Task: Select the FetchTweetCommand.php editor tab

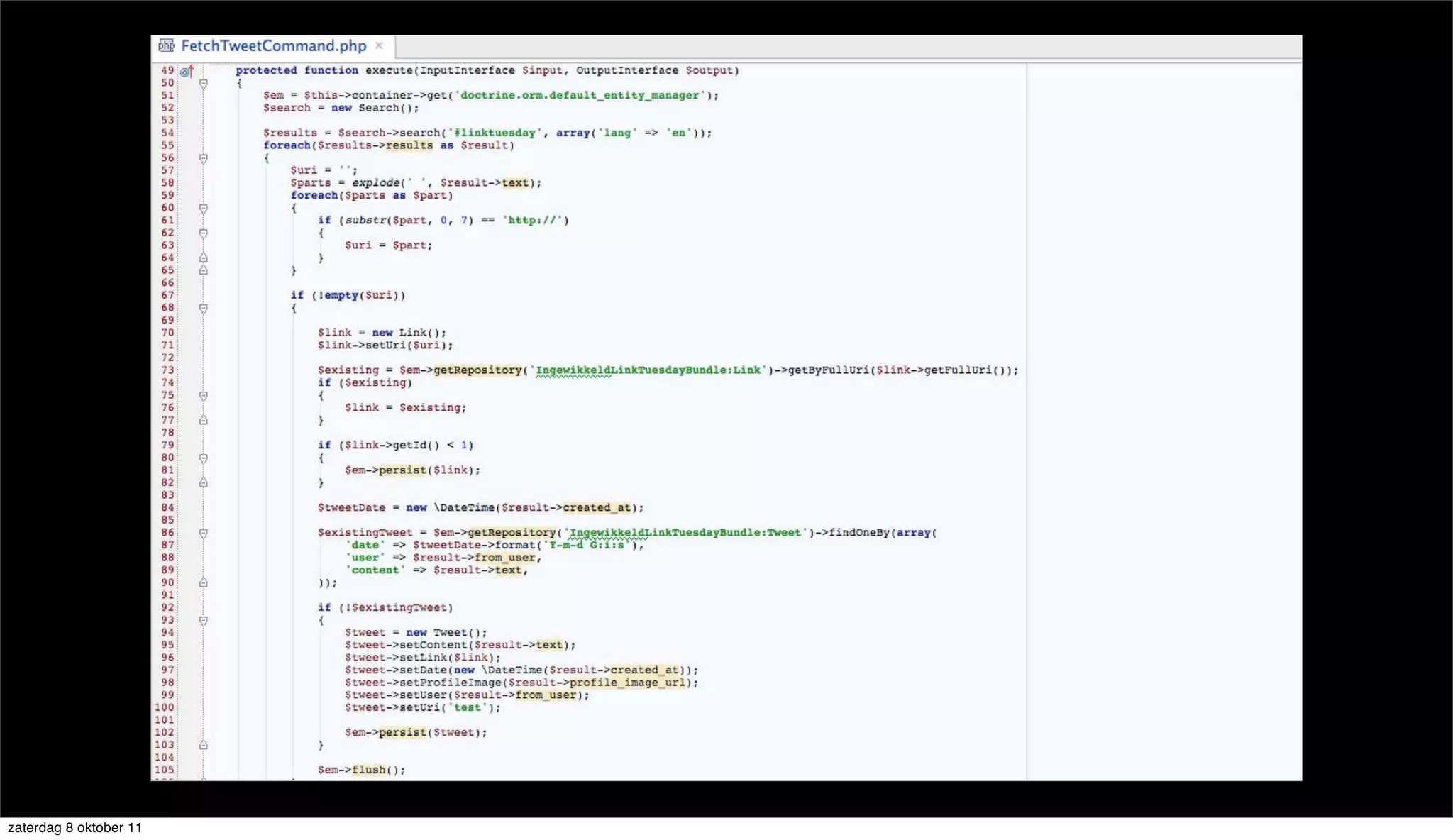Action: click(x=273, y=46)
